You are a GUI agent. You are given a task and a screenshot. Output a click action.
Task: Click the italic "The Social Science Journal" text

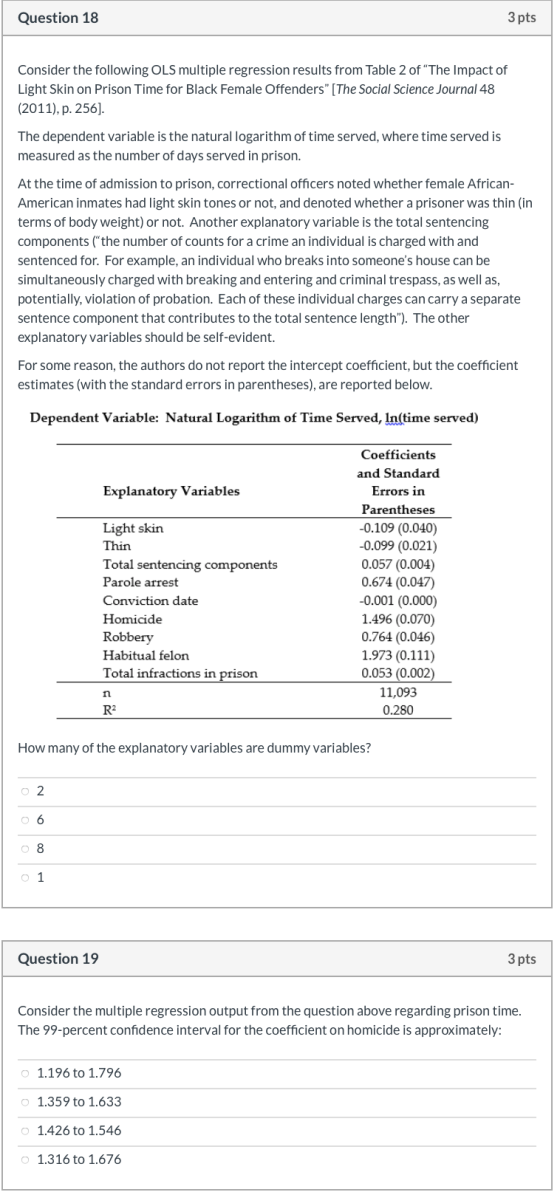point(408,90)
